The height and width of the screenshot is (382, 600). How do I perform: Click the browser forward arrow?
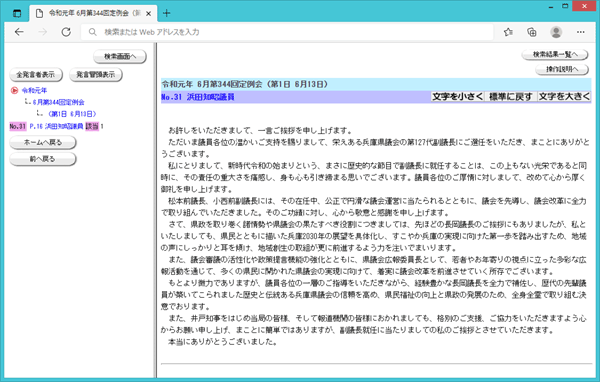click(x=42, y=32)
